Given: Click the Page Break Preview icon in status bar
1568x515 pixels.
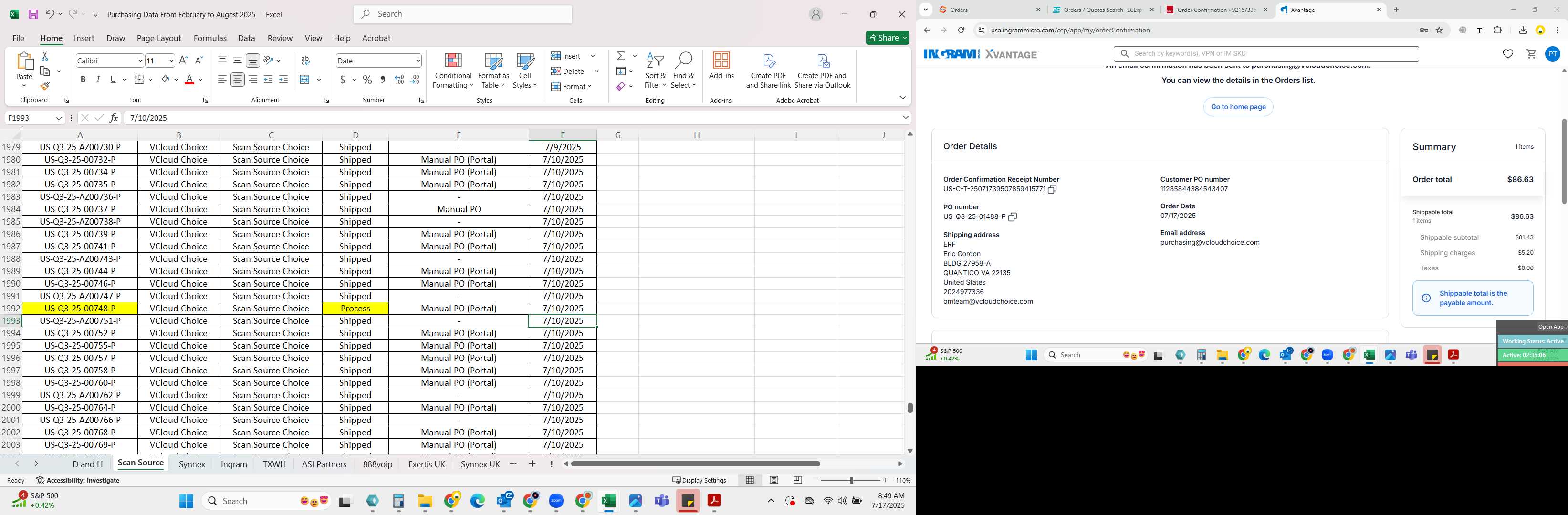Looking at the screenshot, I should click(797, 480).
